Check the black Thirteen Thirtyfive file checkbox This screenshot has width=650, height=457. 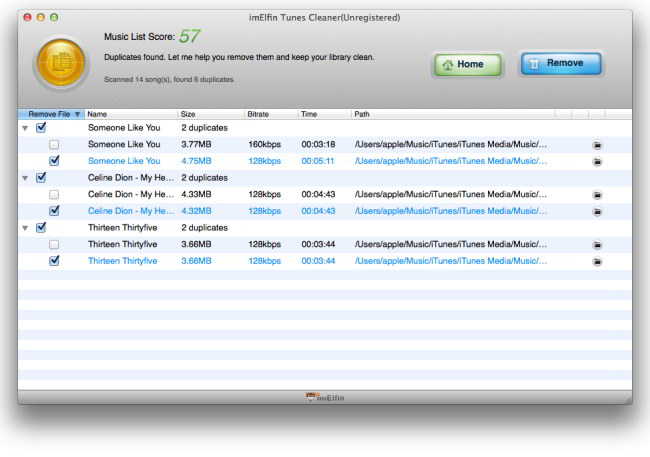(54, 244)
